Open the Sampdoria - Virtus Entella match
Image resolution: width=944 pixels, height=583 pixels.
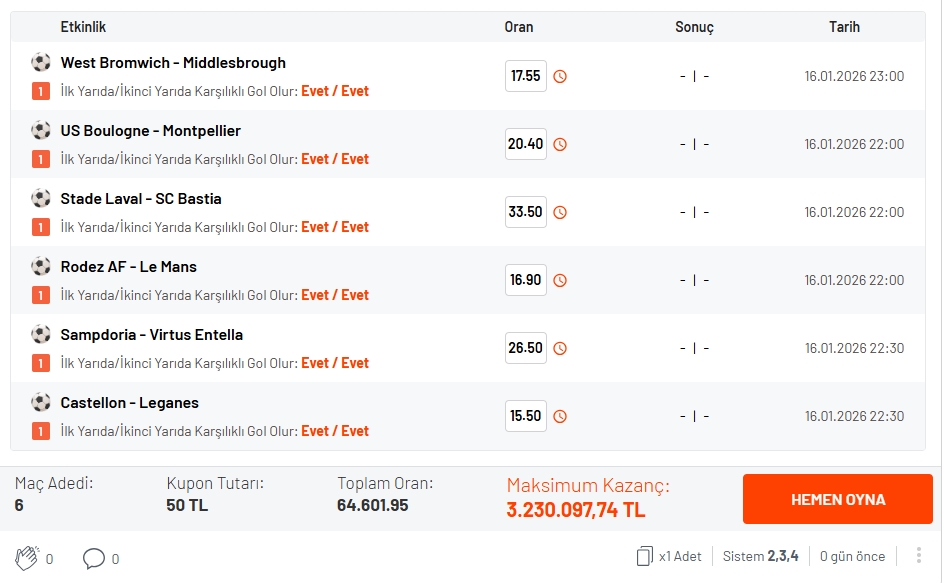click(151, 335)
